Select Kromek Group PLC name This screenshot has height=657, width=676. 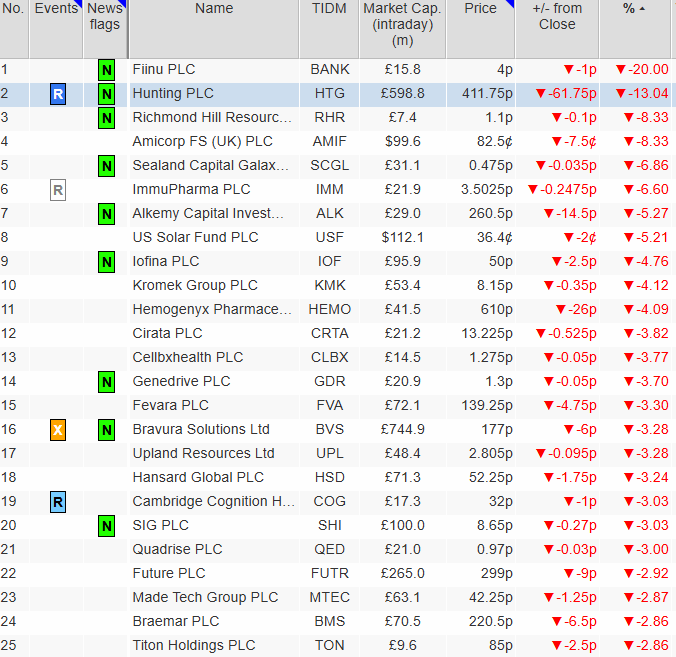coord(195,285)
